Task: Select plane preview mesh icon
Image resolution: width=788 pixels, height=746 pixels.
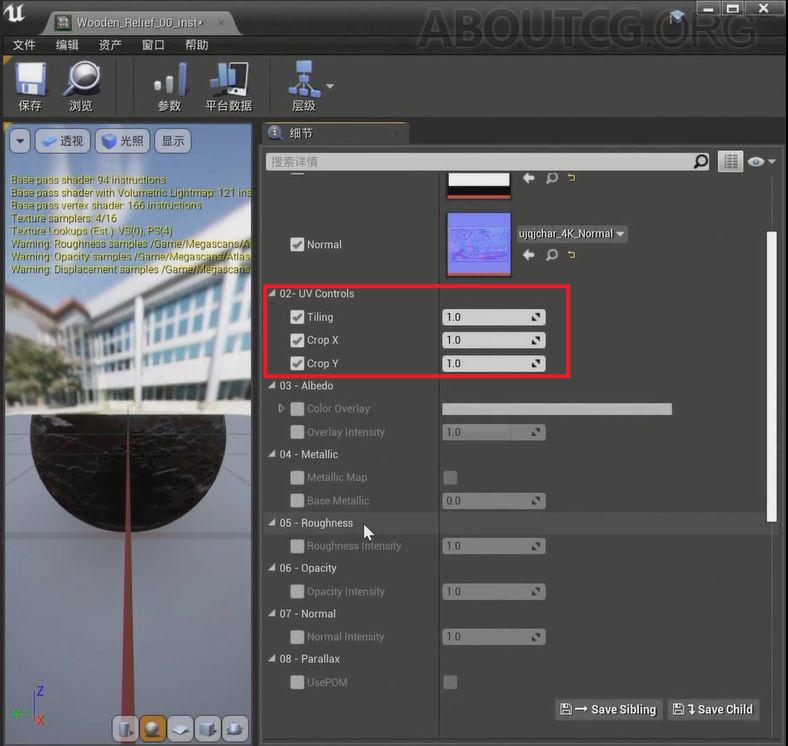Action: point(180,728)
